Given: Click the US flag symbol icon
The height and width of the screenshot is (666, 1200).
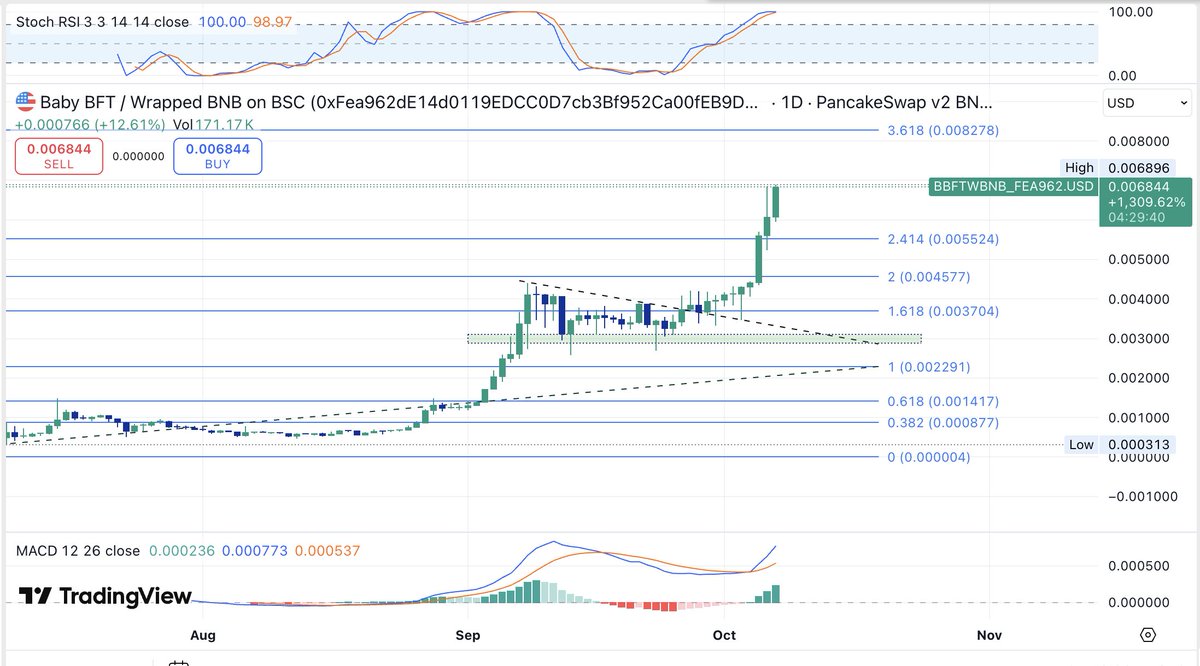Looking at the screenshot, I should (24, 102).
